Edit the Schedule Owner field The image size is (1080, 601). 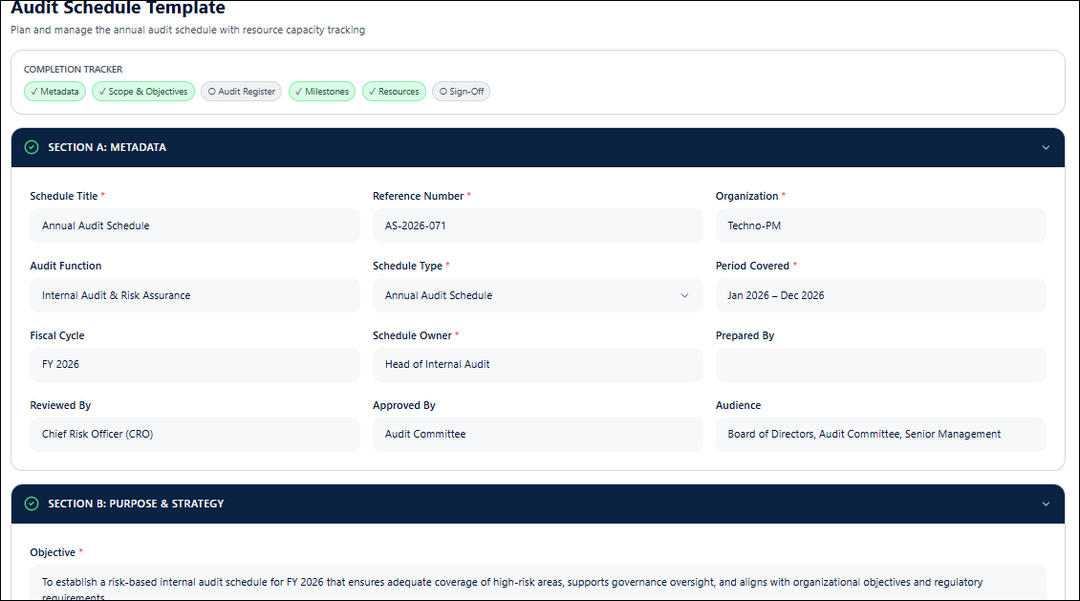[537, 365]
